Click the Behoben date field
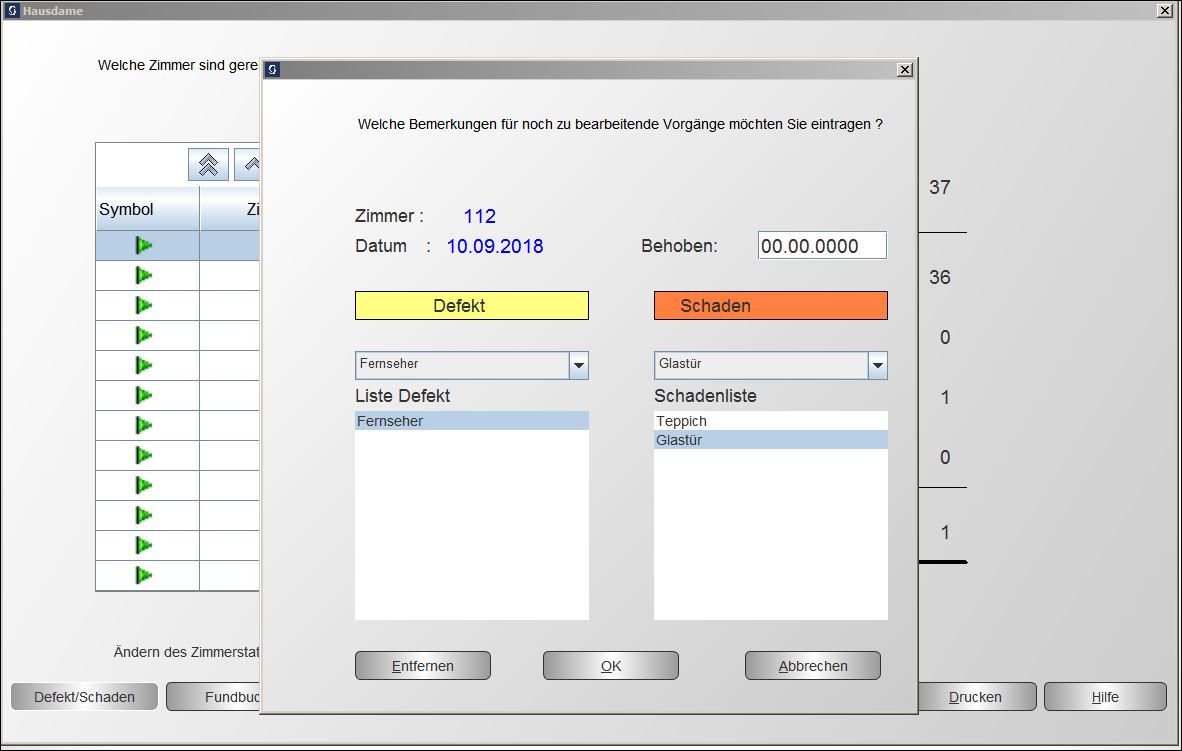This screenshot has height=751, width=1182. click(x=822, y=246)
